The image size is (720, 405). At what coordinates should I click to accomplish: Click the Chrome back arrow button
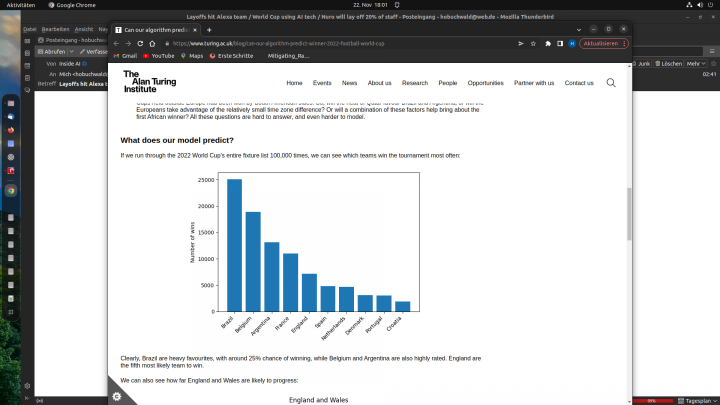coord(117,43)
